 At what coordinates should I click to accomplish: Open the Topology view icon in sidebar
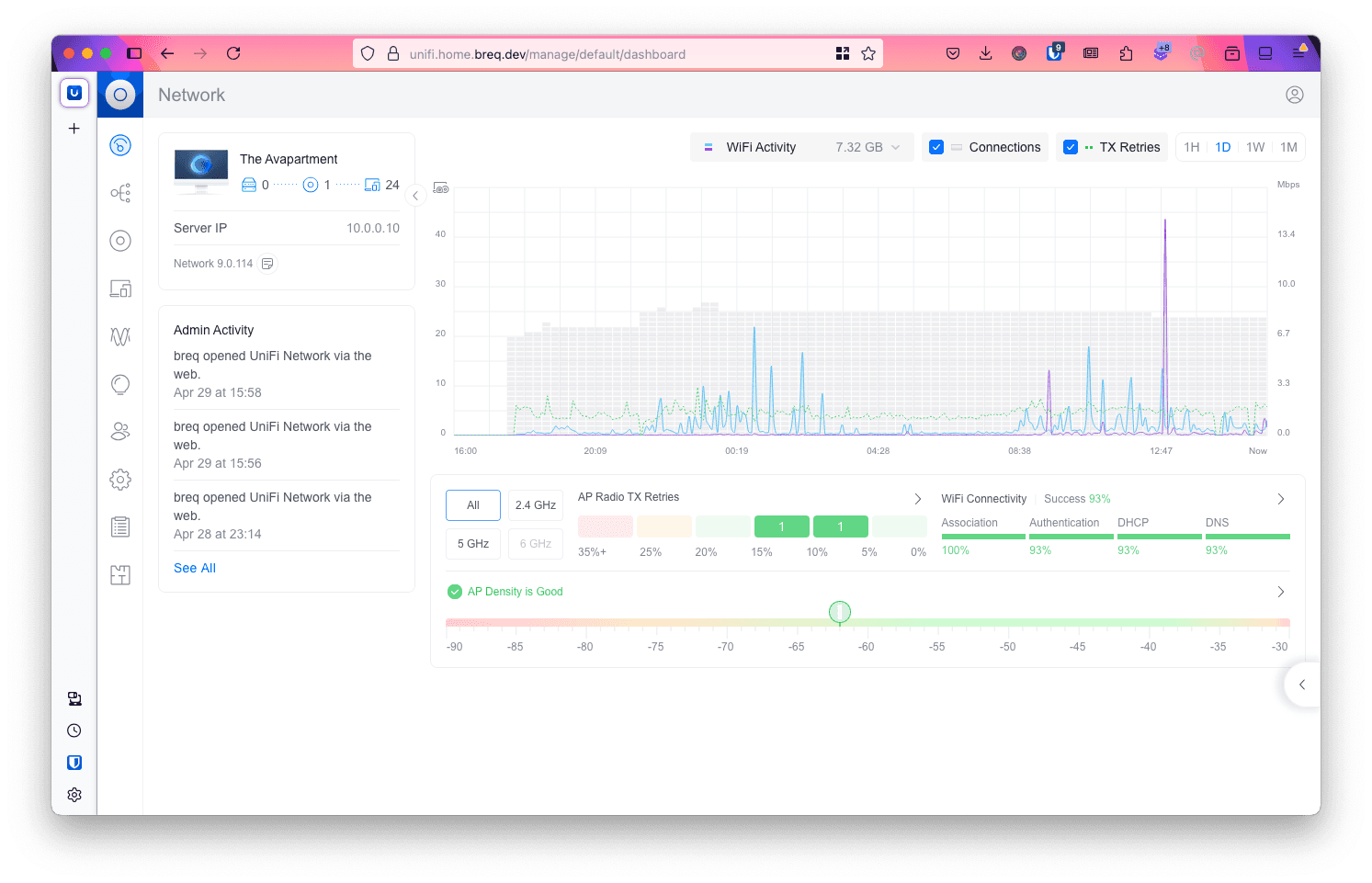click(120, 193)
